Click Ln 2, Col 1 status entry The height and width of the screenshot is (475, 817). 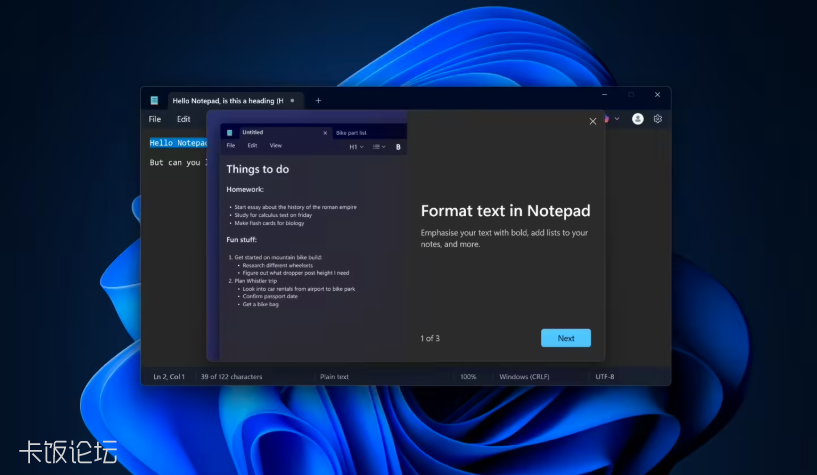169,377
